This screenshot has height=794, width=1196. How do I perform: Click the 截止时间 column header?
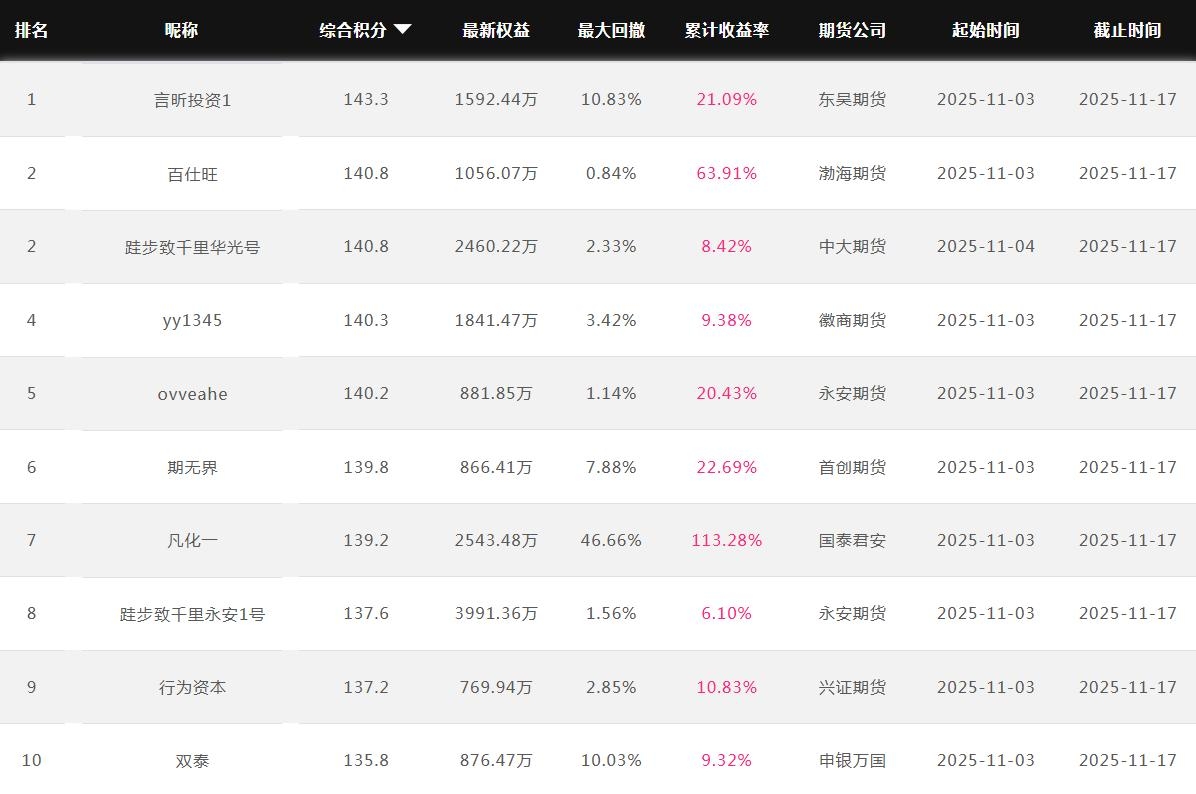(1127, 30)
